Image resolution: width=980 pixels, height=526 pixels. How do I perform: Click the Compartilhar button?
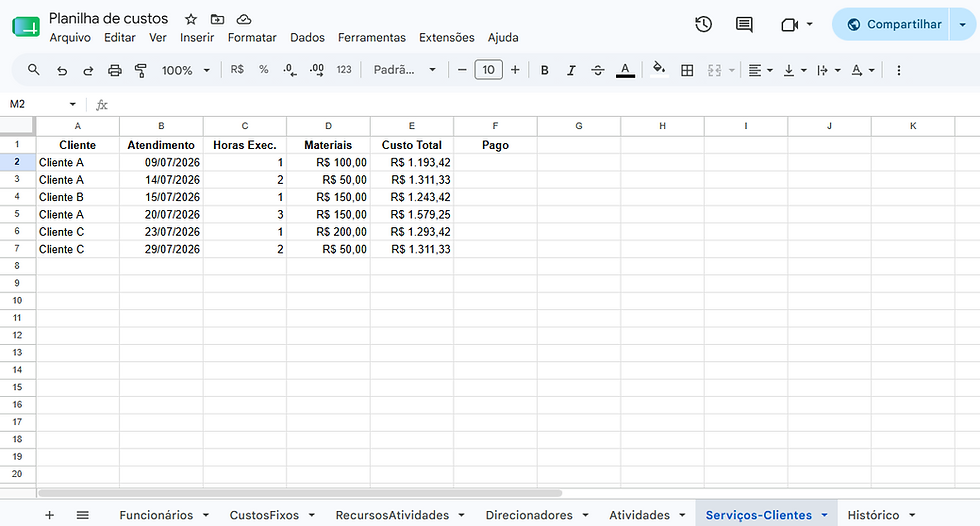pos(891,24)
